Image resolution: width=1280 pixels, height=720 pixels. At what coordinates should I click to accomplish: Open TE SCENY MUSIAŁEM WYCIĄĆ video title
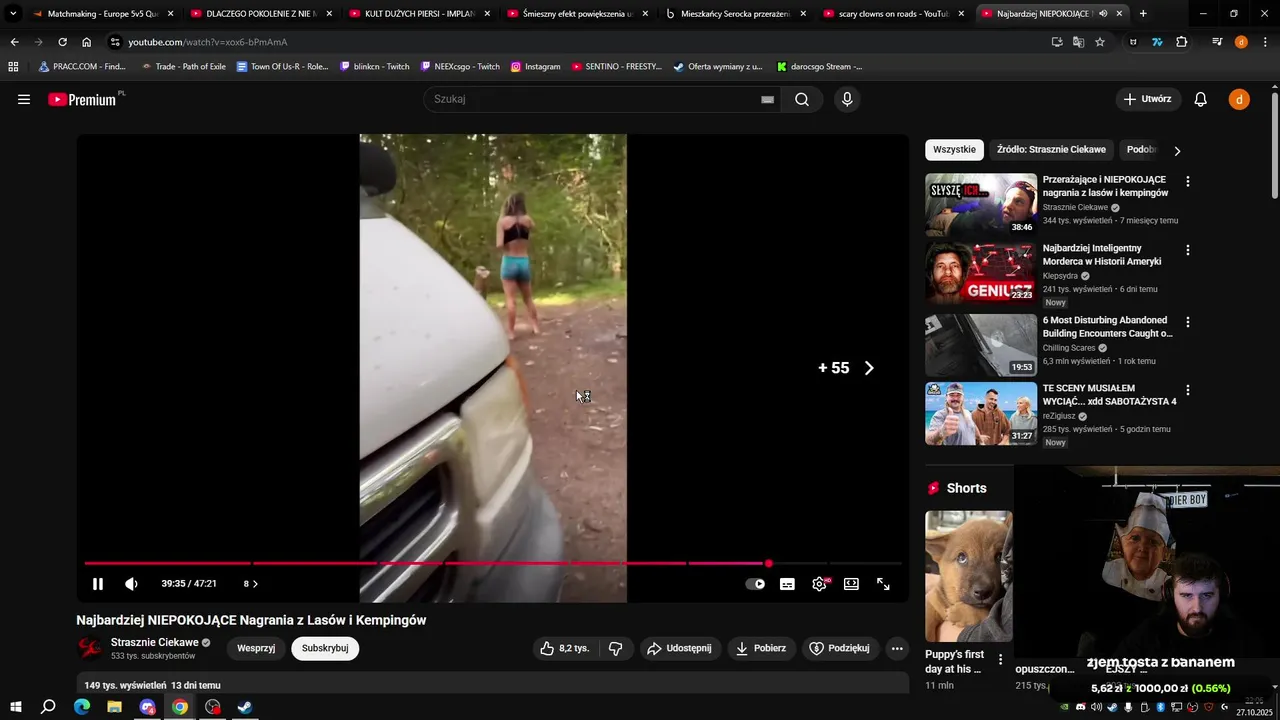click(x=1110, y=394)
